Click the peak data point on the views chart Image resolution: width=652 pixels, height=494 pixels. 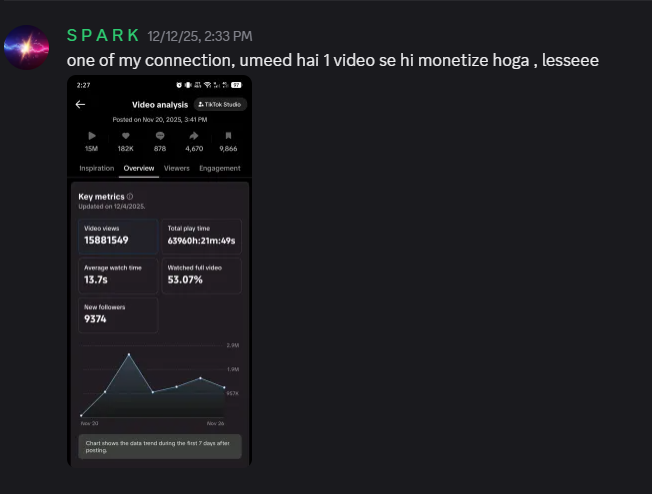[x=129, y=354]
